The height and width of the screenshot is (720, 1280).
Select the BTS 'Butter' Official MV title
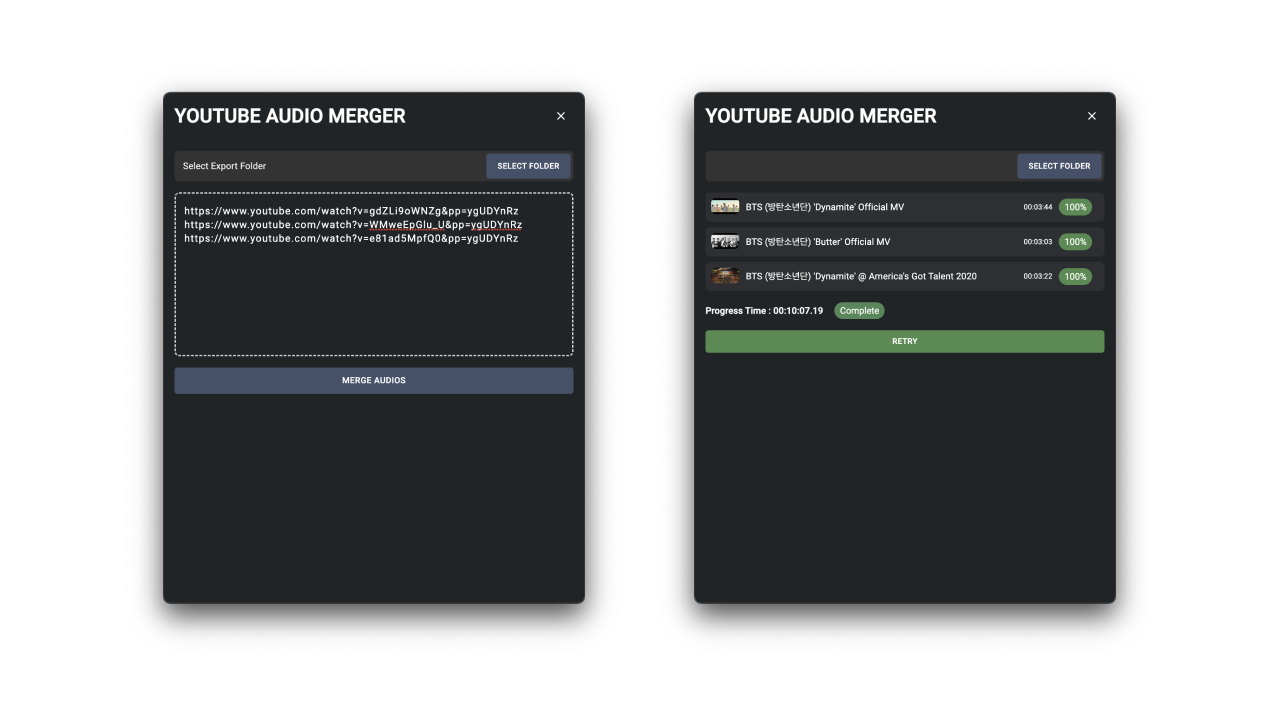coord(818,242)
